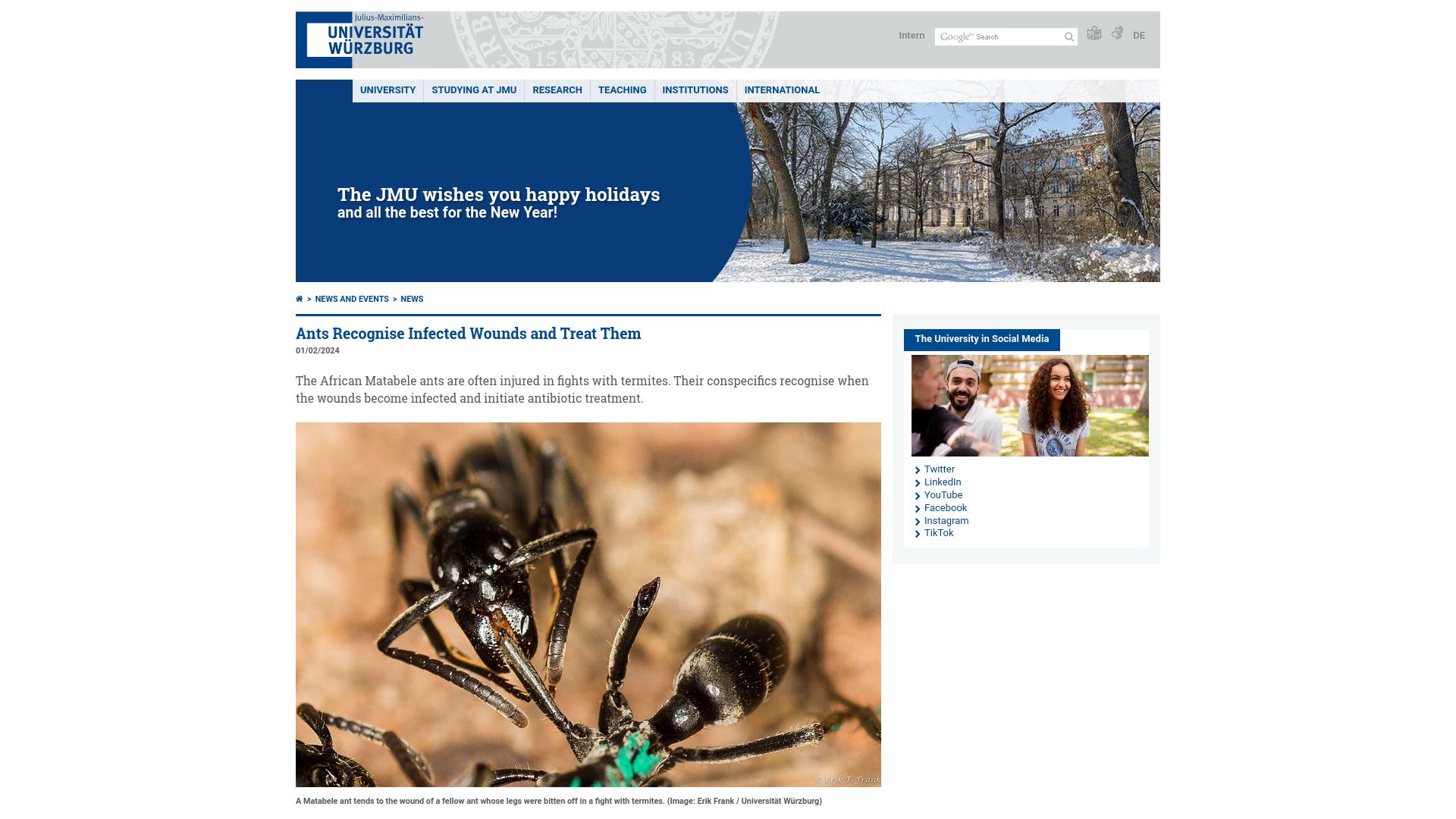
Task: Click the happy holidays banner headline
Action: (x=498, y=195)
